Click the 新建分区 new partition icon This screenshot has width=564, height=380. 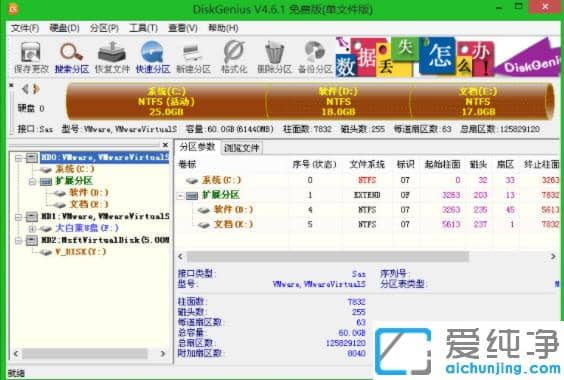tap(193, 58)
